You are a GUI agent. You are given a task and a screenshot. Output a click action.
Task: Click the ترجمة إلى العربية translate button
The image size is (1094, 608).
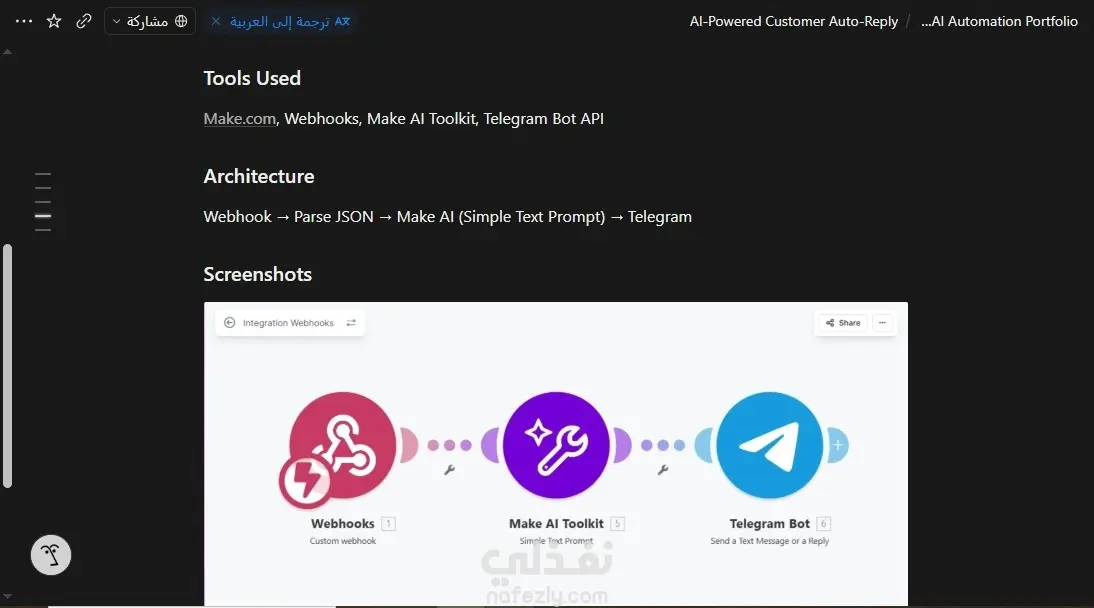(290, 21)
